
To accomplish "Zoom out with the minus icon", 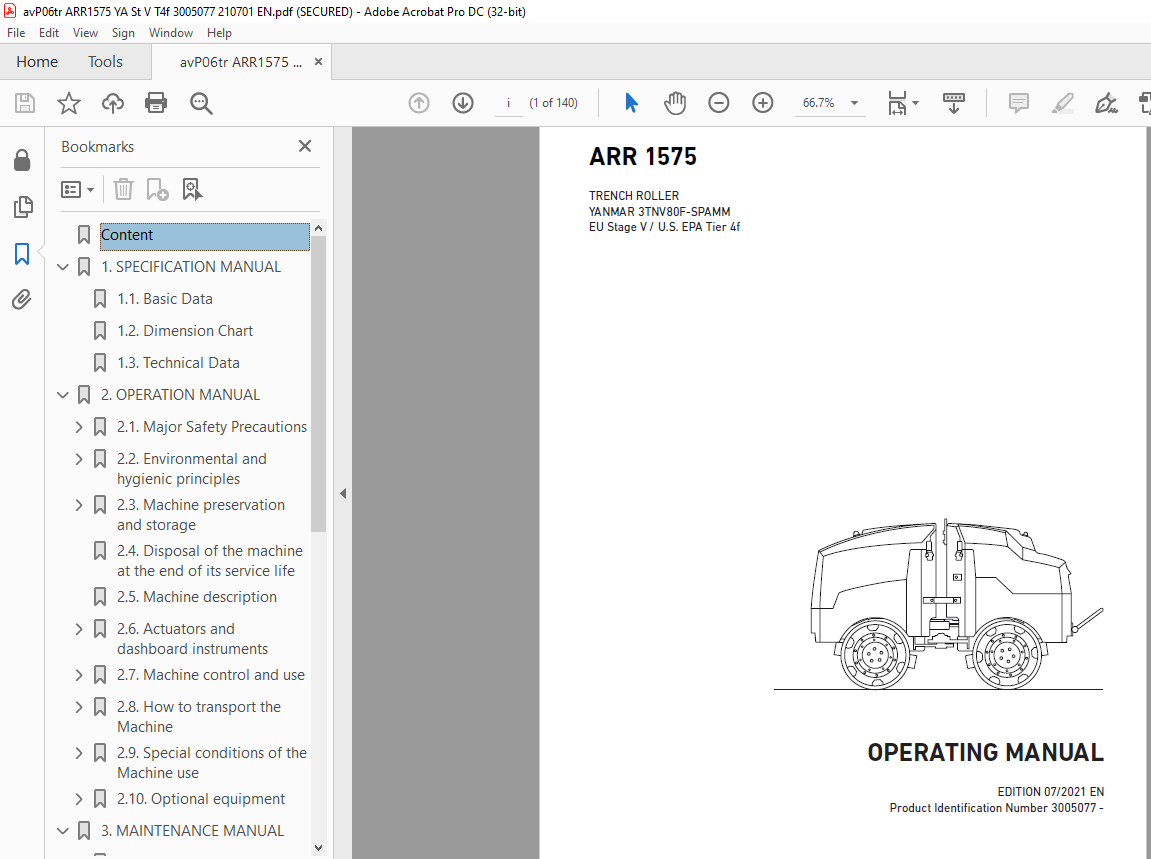I will (719, 103).
